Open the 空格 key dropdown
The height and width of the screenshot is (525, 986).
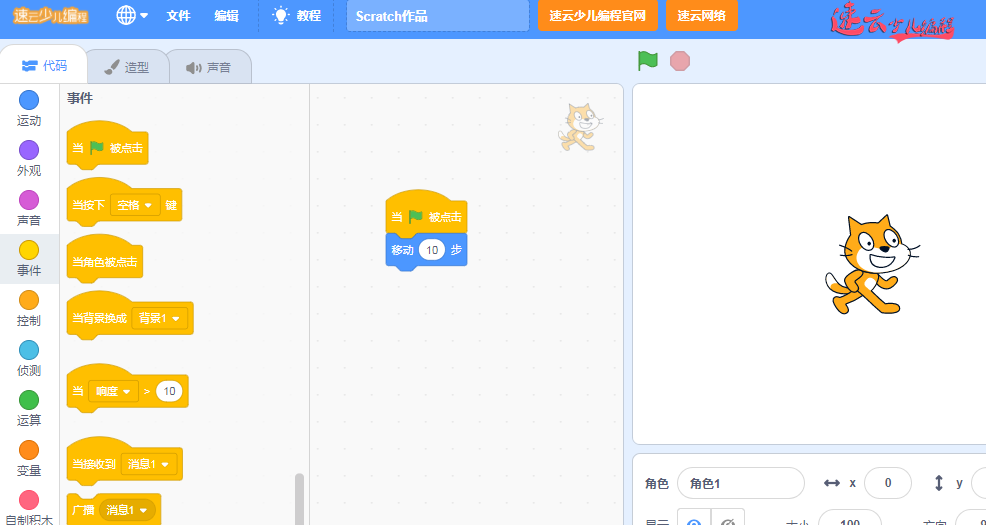pos(135,205)
